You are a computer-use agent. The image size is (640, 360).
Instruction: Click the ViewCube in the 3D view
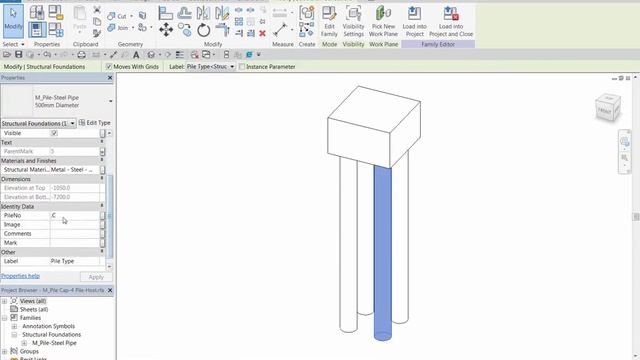(x=608, y=107)
